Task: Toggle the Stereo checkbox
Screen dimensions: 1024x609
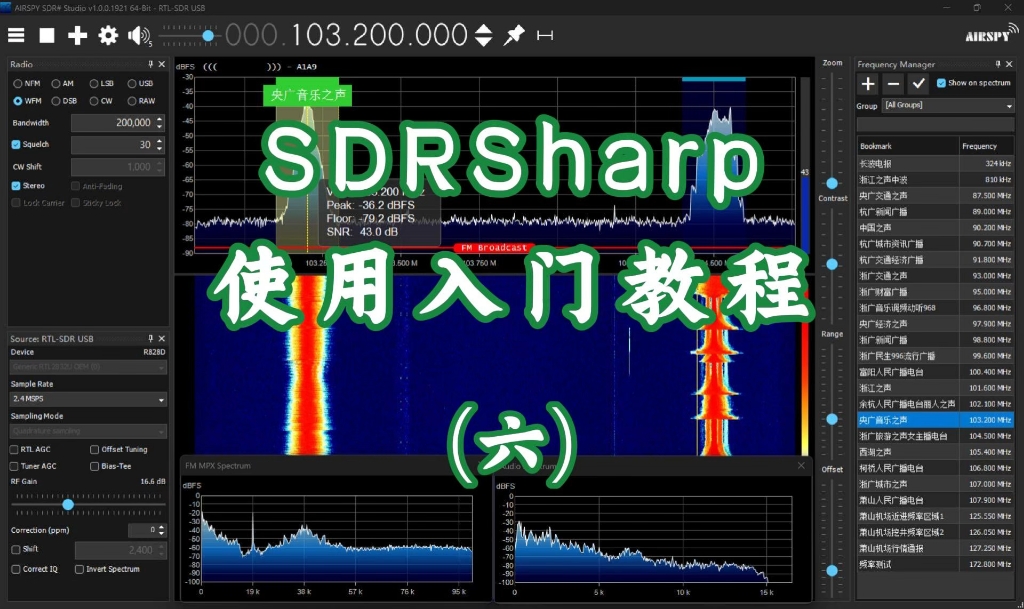Action: coord(16,186)
